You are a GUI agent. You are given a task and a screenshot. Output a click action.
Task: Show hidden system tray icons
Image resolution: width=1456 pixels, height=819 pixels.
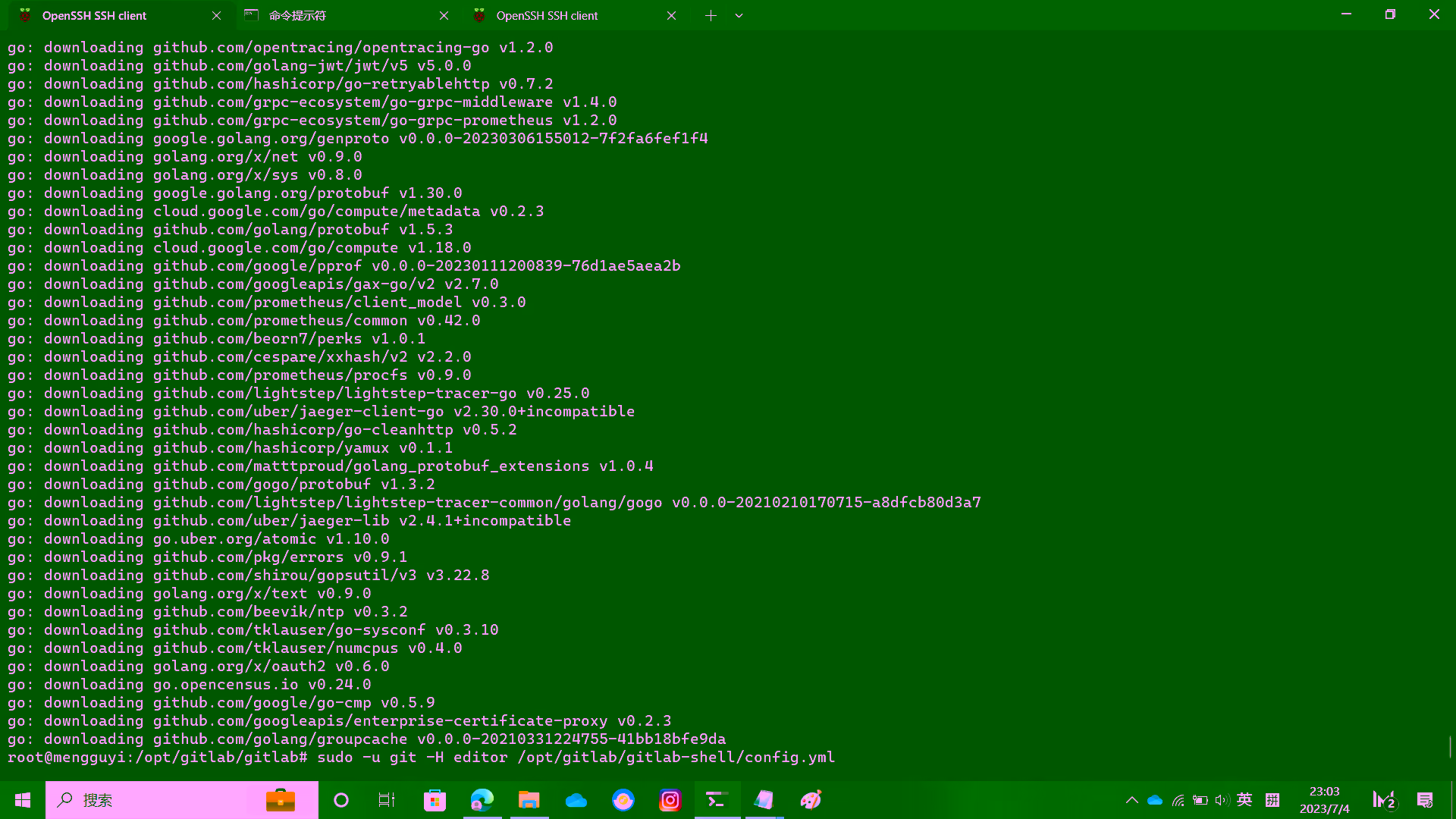[x=1131, y=800]
